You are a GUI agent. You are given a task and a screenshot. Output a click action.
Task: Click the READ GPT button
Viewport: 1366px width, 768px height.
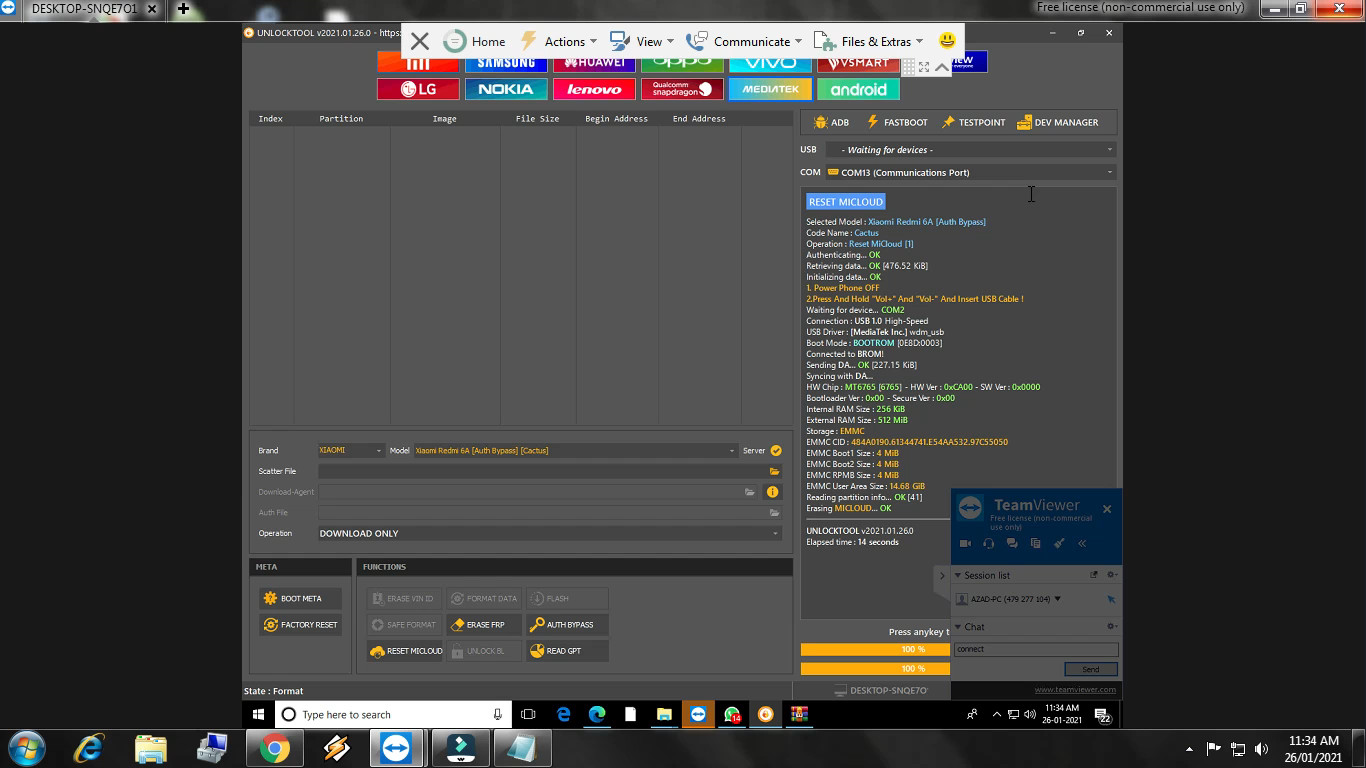click(x=567, y=650)
